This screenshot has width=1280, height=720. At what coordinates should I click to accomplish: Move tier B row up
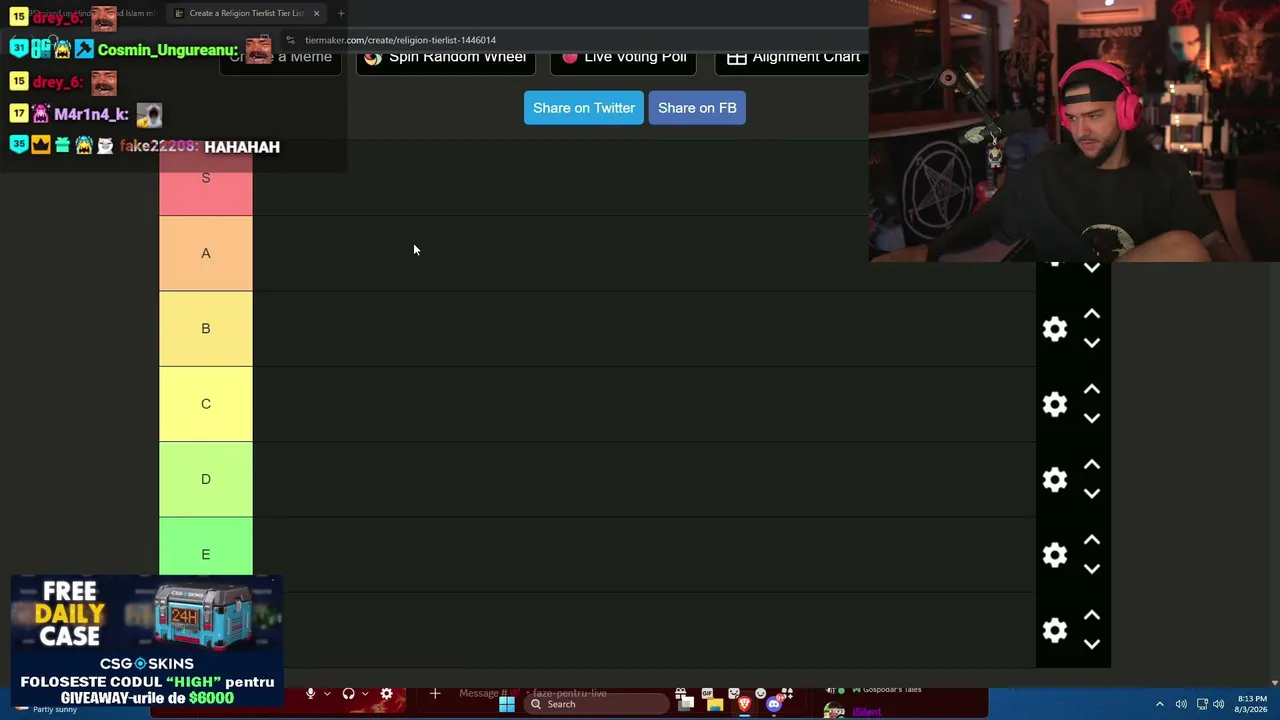point(1092,314)
